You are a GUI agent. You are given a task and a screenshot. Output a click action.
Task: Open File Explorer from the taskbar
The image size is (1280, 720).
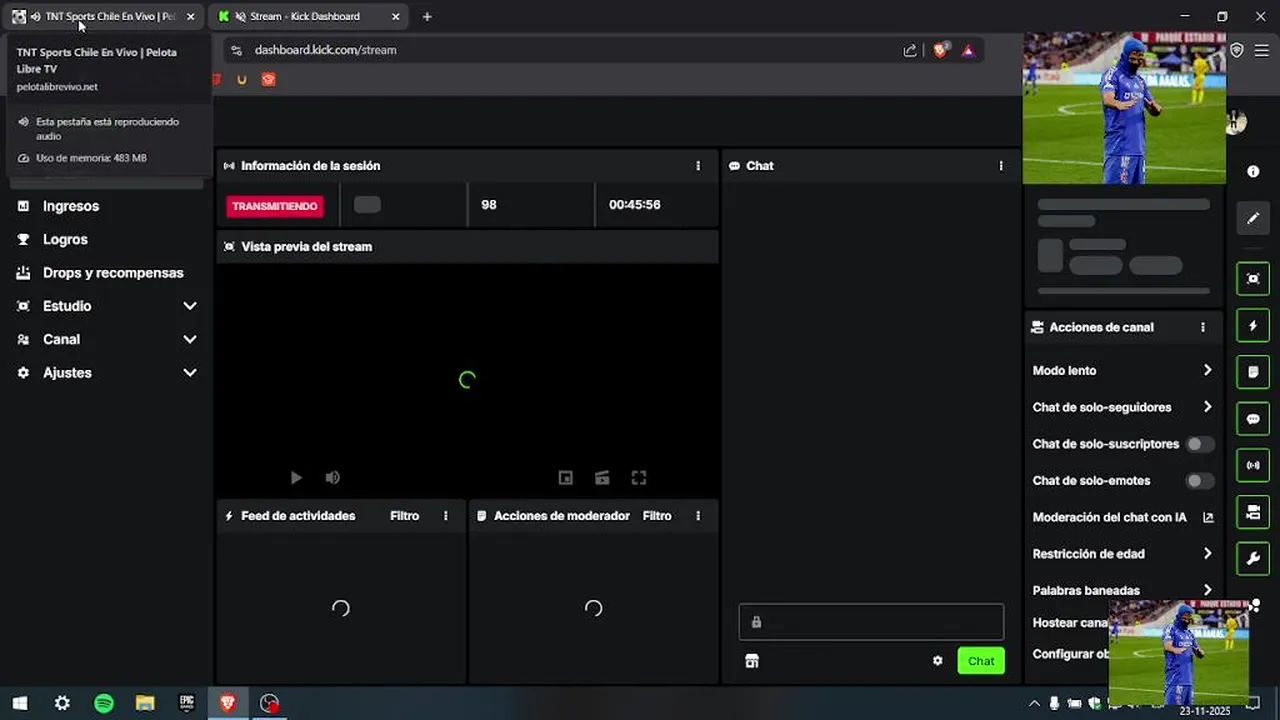click(x=145, y=703)
